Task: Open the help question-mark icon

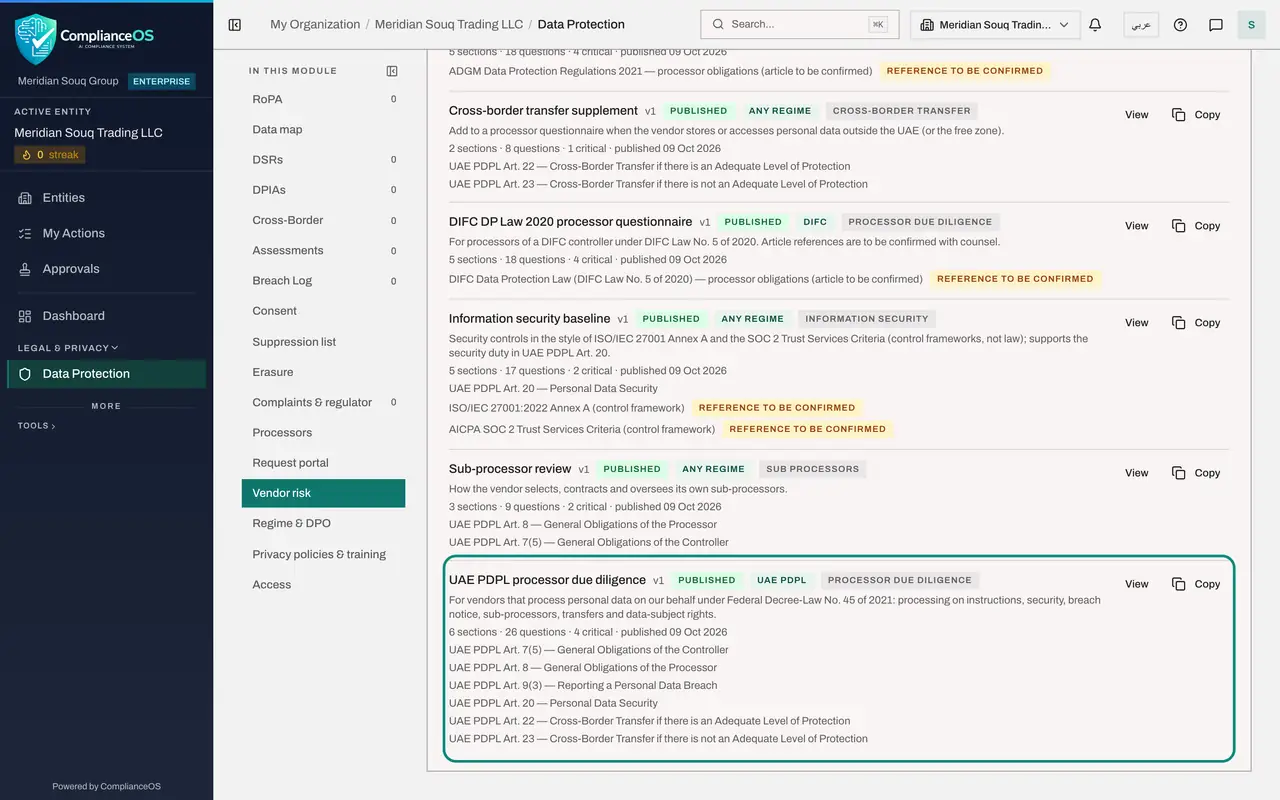Action: 1180,25
